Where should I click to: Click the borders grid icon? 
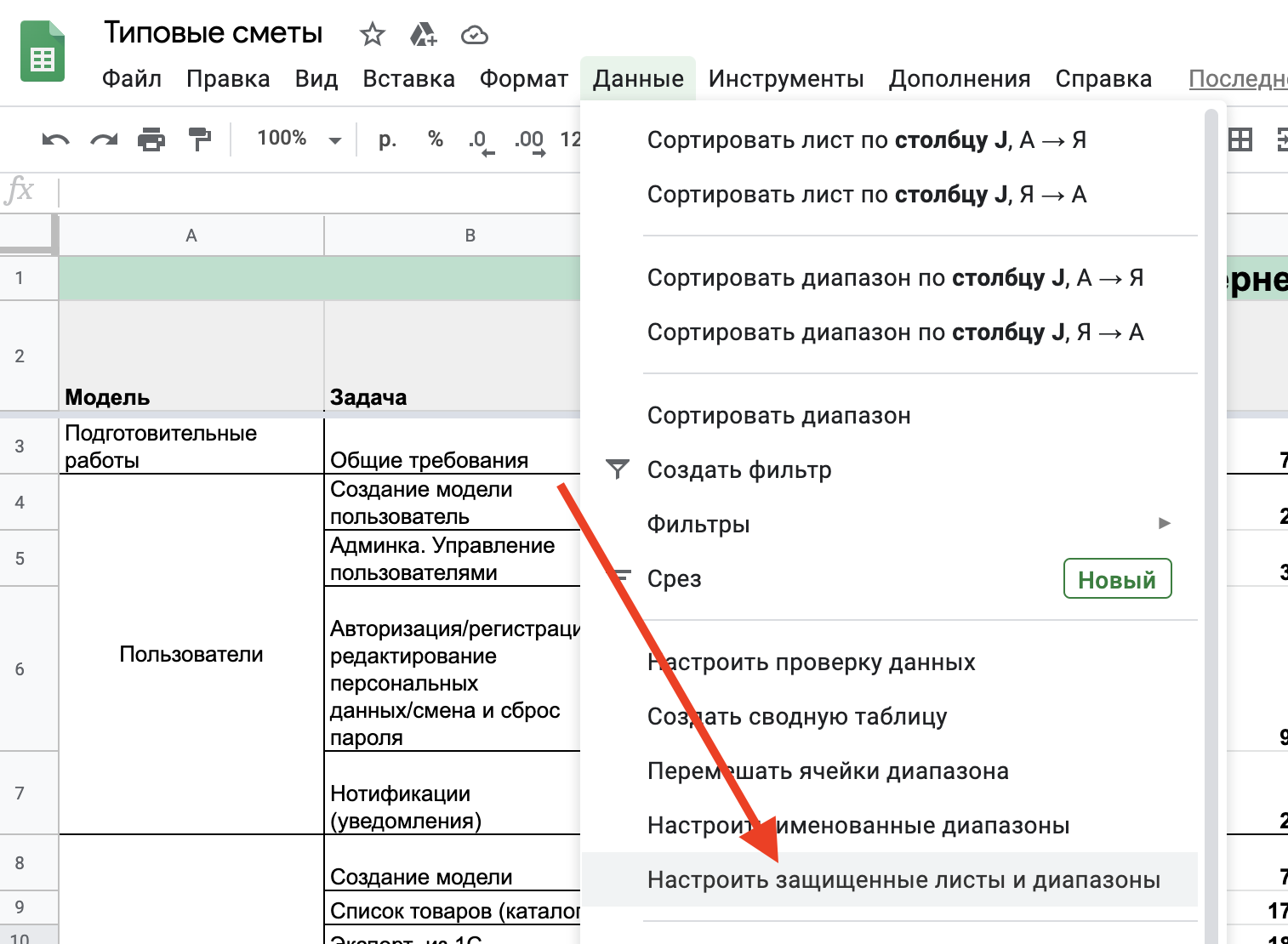point(1240,139)
